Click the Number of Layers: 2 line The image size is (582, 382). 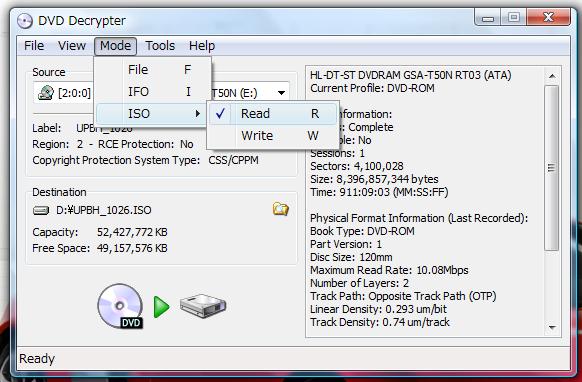tap(359, 283)
